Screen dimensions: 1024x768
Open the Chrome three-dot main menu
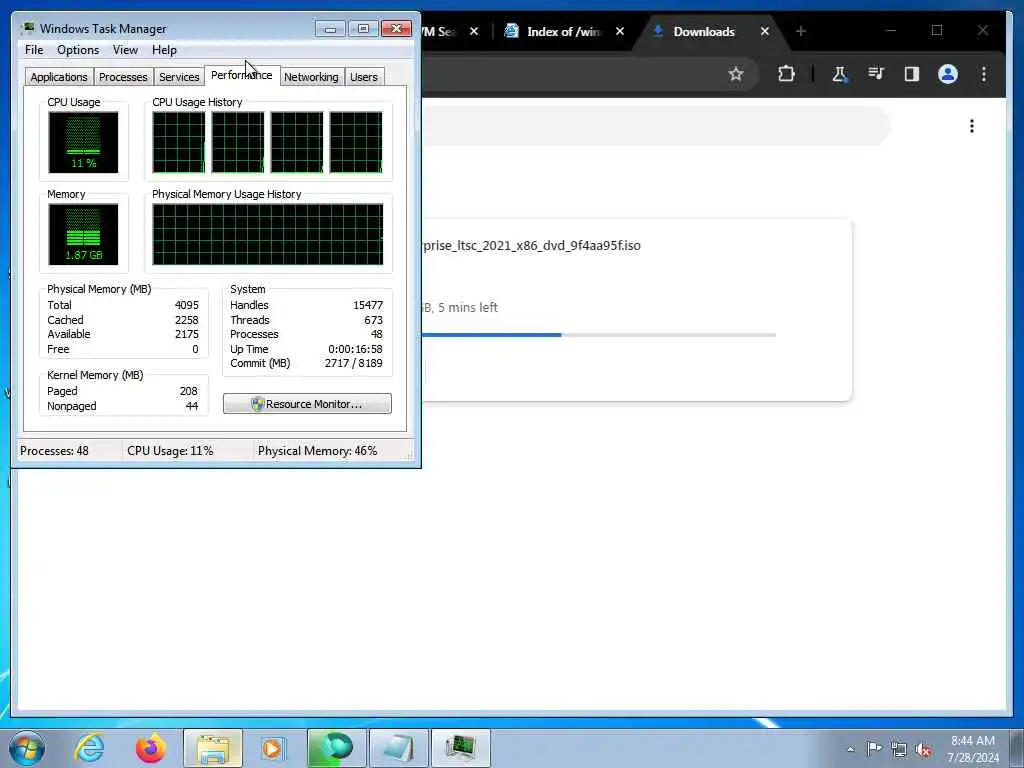click(984, 74)
